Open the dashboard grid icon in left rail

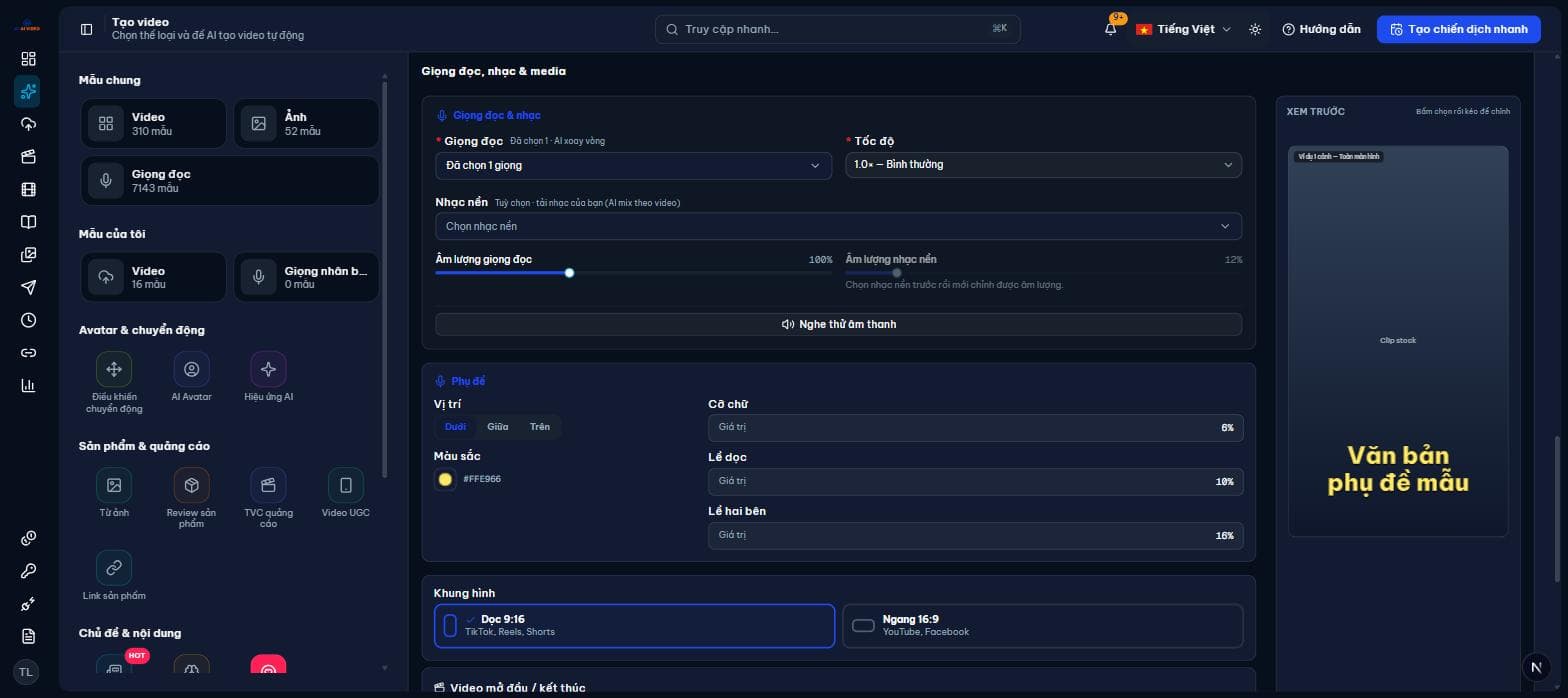[x=28, y=59]
